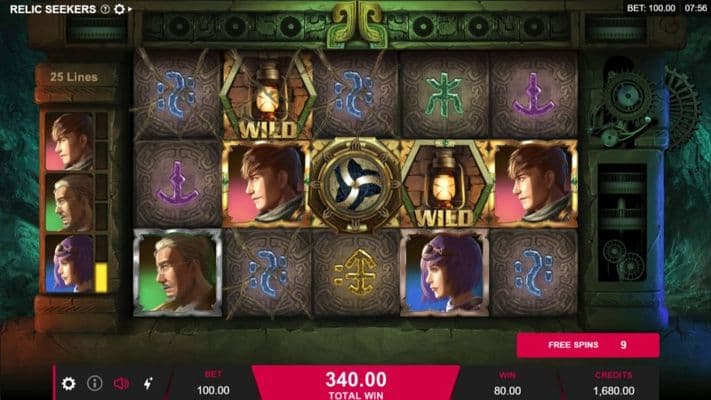This screenshot has height=400, width=711.
Task: Click the old man portrait in sidebar
Action: click(x=69, y=203)
